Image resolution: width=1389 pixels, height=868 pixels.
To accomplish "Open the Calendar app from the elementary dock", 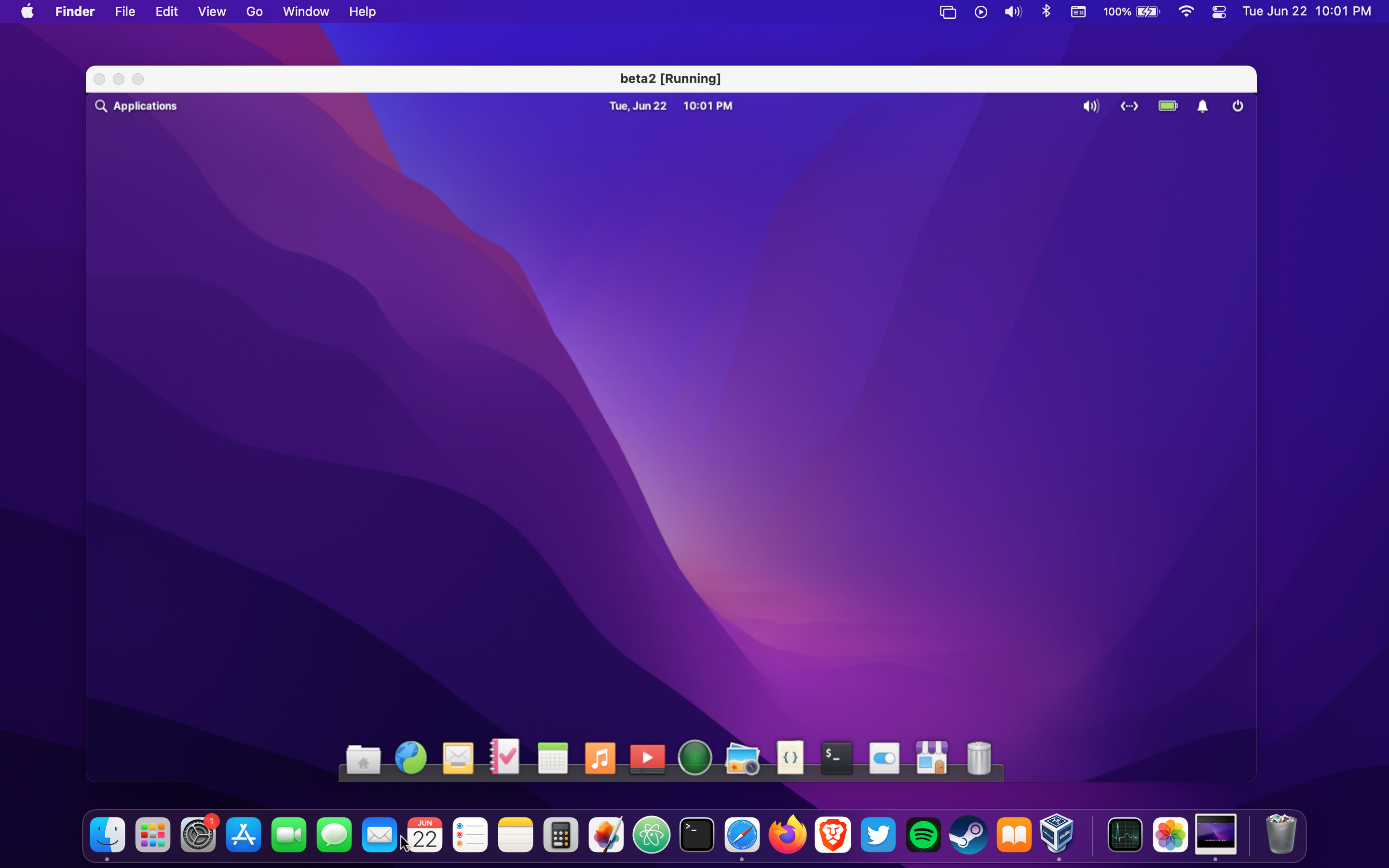I will click(552, 758).
